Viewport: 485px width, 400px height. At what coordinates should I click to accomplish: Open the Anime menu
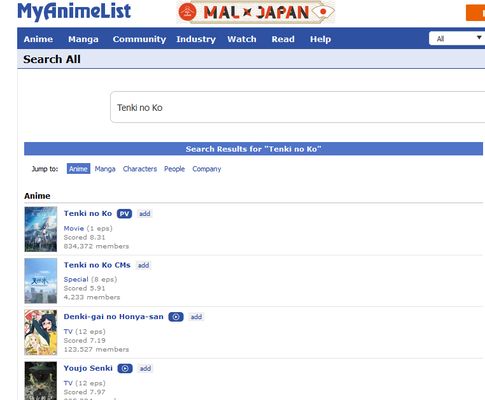point(38,39)
